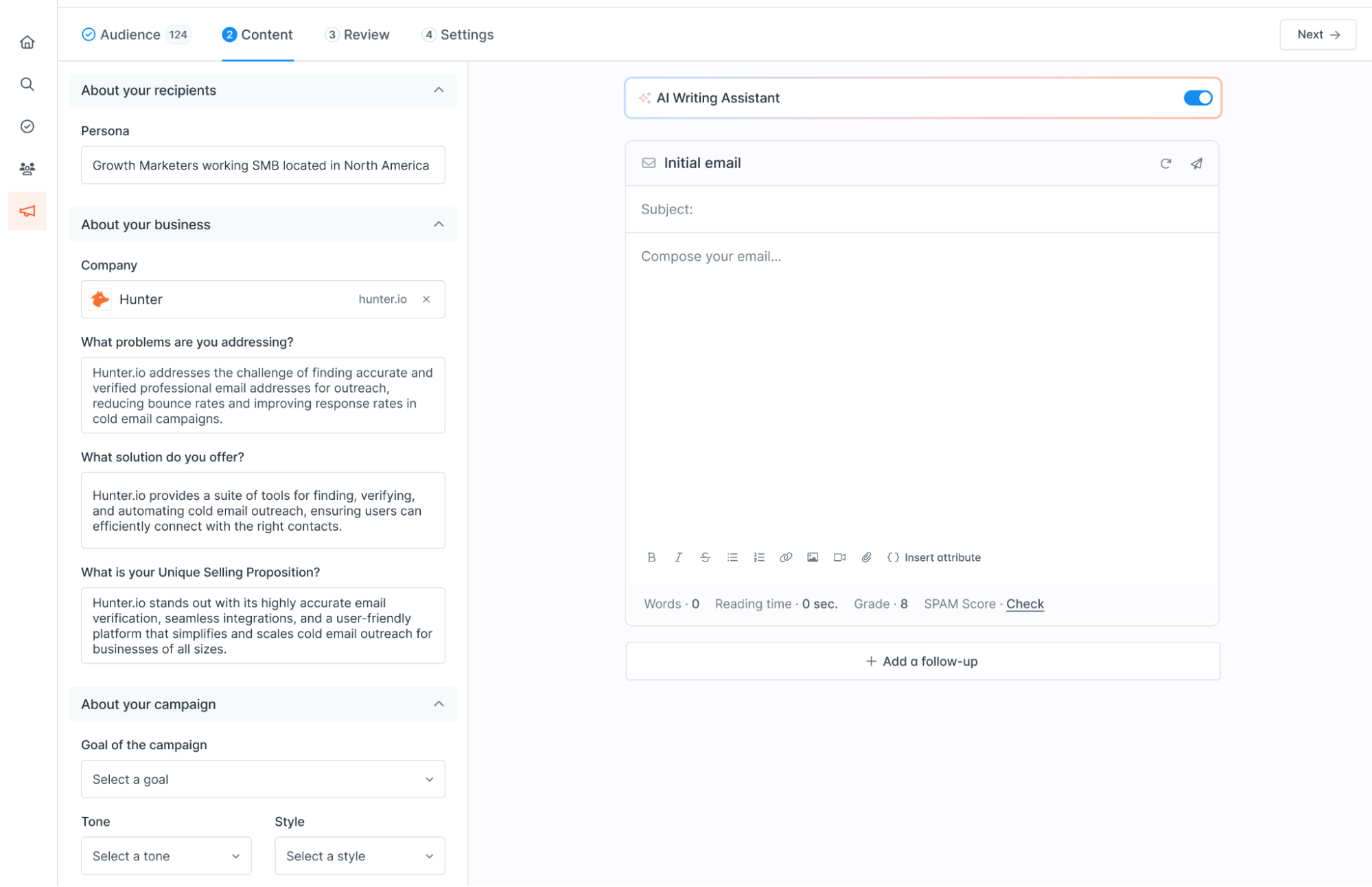Viewport: 1372px width, 887px height.
Task: Click the AI Writing Assistant sparkle icon
Action: 644,98
